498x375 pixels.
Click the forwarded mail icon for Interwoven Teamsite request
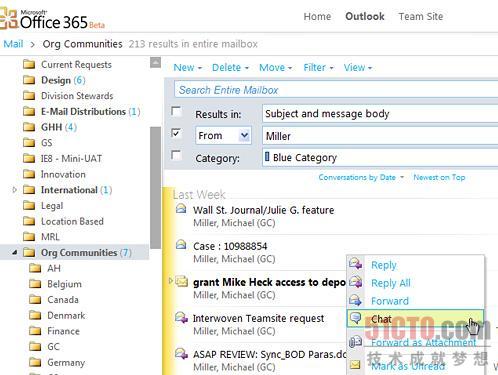[x=182, y=317]
